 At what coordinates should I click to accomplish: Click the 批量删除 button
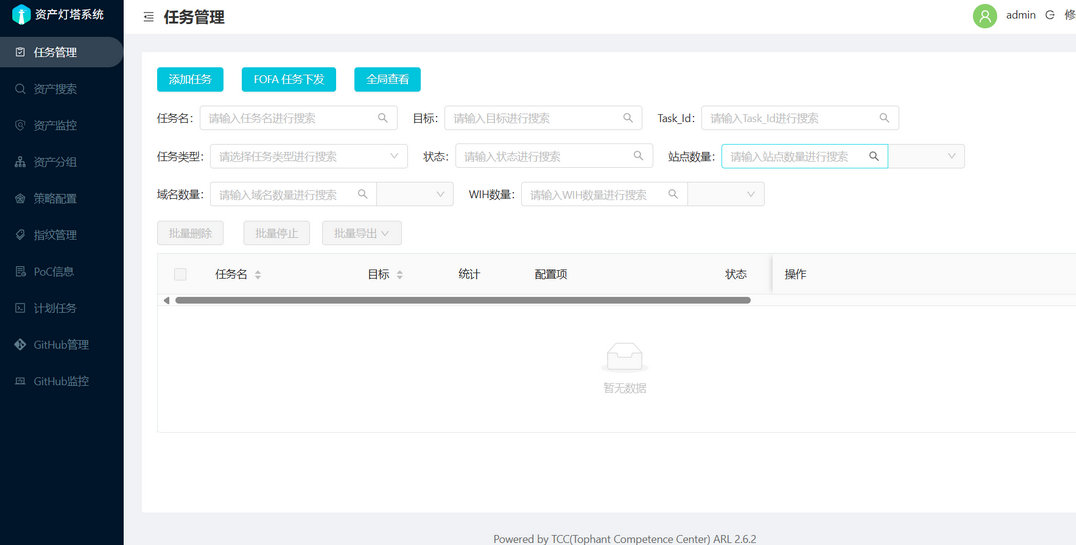tap(191, 233)
